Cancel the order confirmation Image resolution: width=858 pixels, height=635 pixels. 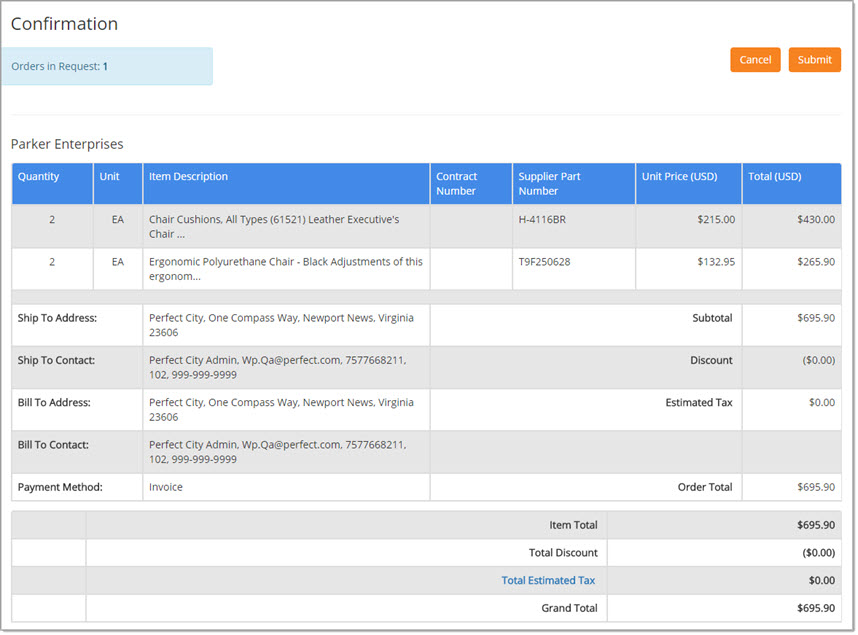(755, 60)
